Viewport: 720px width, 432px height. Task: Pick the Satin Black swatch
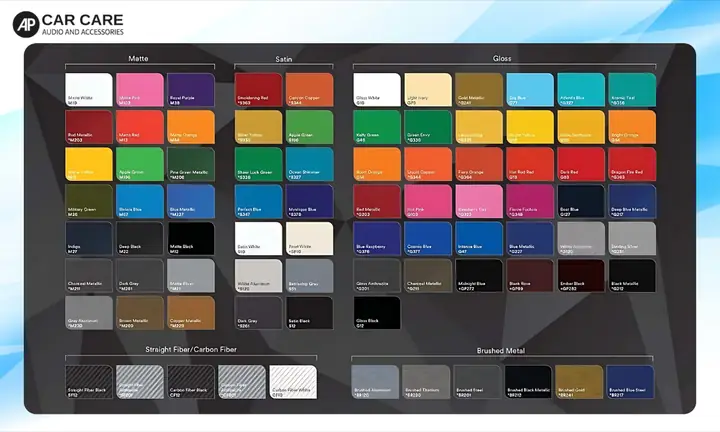click(310, 313)
